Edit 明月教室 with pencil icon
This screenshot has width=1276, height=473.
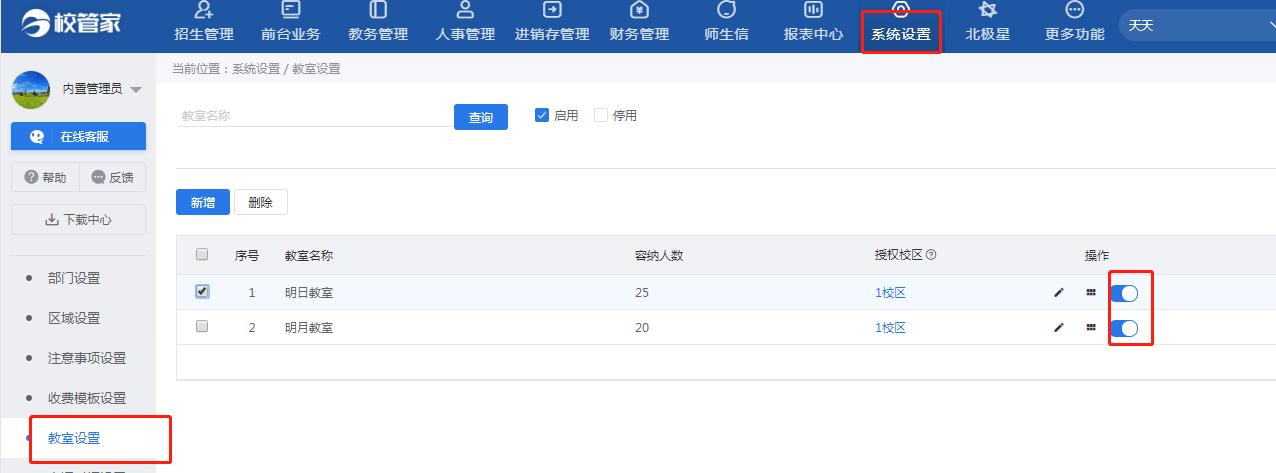pos(1059,327)
